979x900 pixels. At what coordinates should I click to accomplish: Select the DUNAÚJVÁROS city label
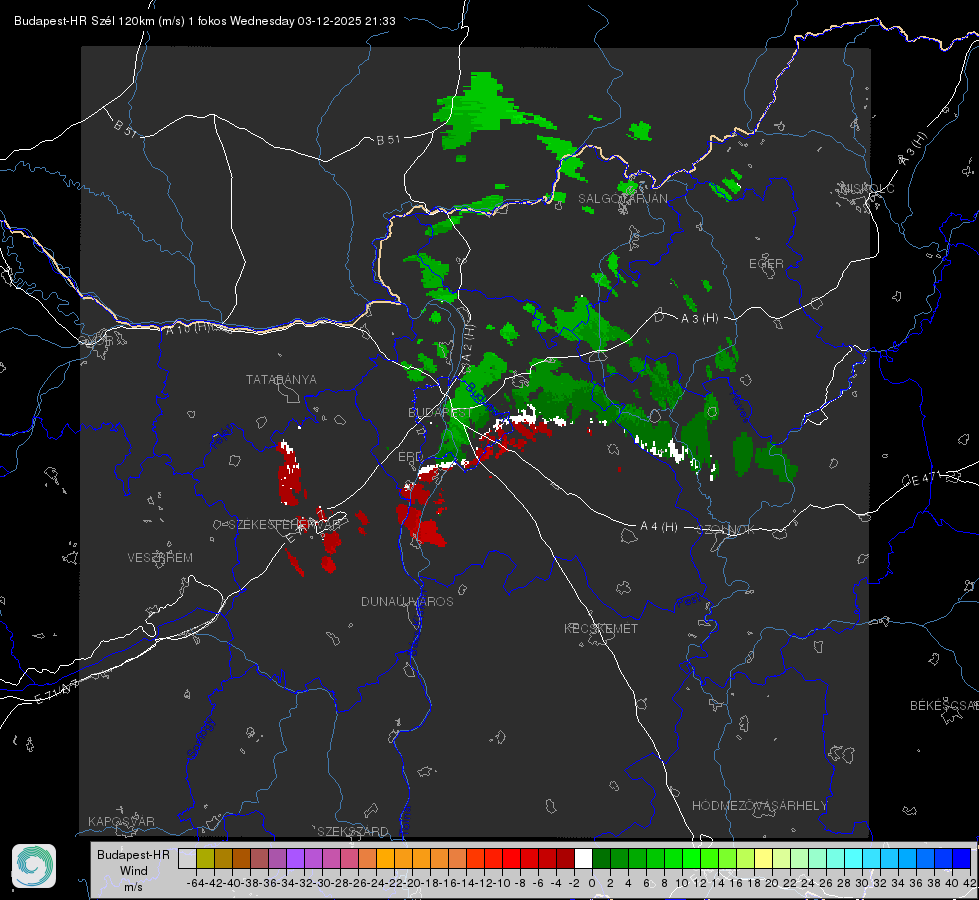pyautogui.click(x=407, y=601)
